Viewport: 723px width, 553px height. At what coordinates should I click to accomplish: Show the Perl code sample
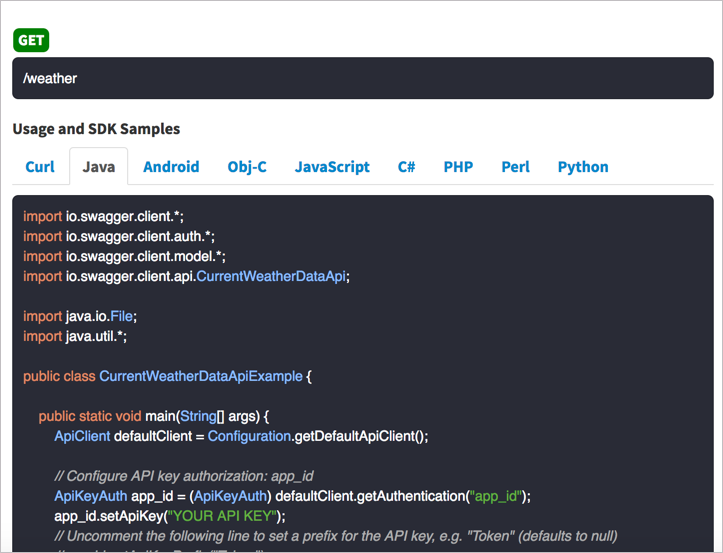pos(515,167)
